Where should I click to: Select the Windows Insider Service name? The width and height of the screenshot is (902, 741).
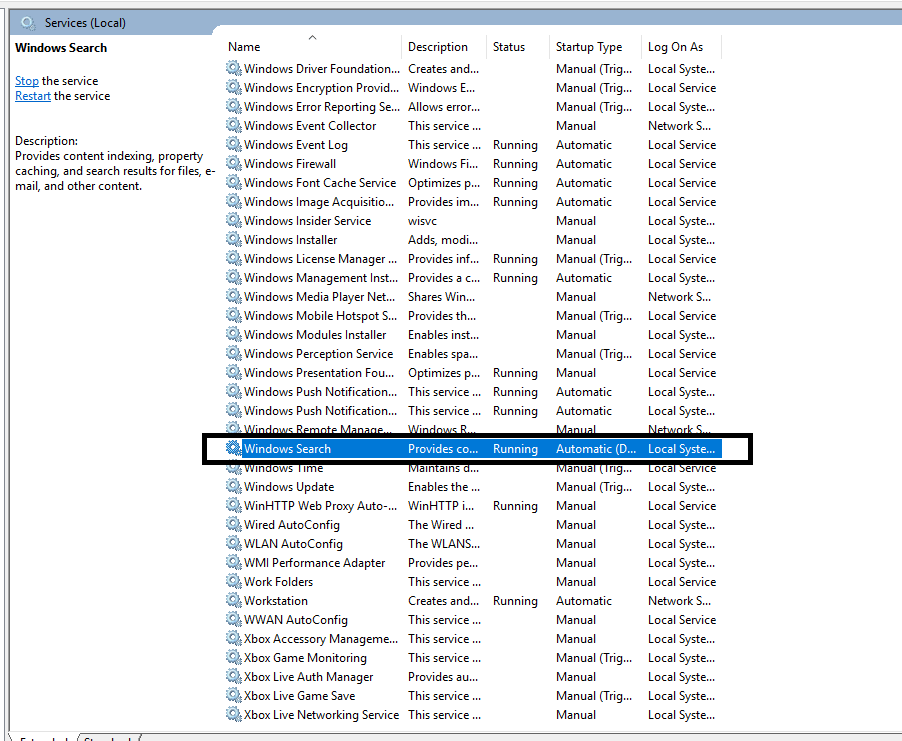pyautogui.click(x=308, y=221)
